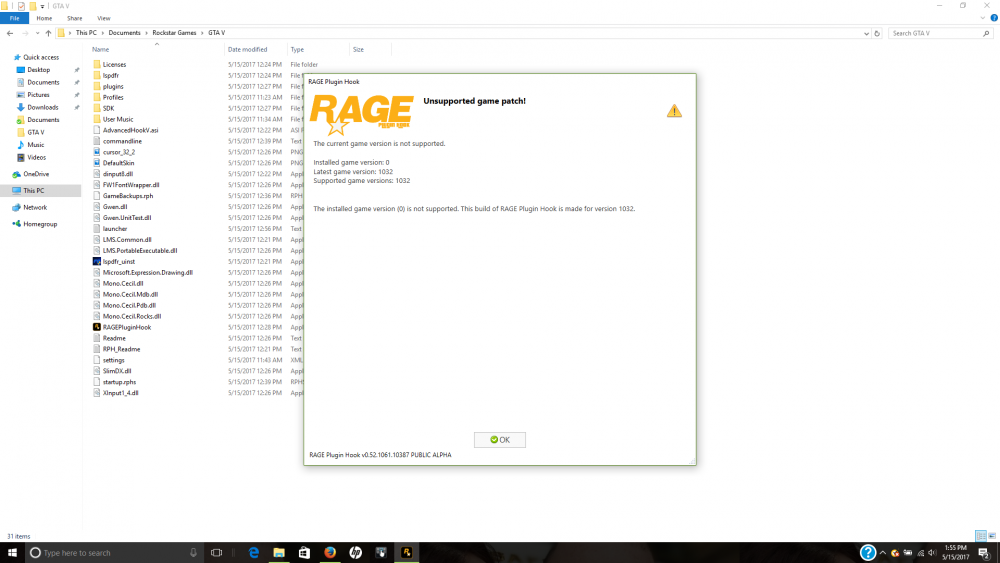Viewport: 1000px width, 563px height.
Task: Open GTA V in Quick access
Action: click(36, 132)
